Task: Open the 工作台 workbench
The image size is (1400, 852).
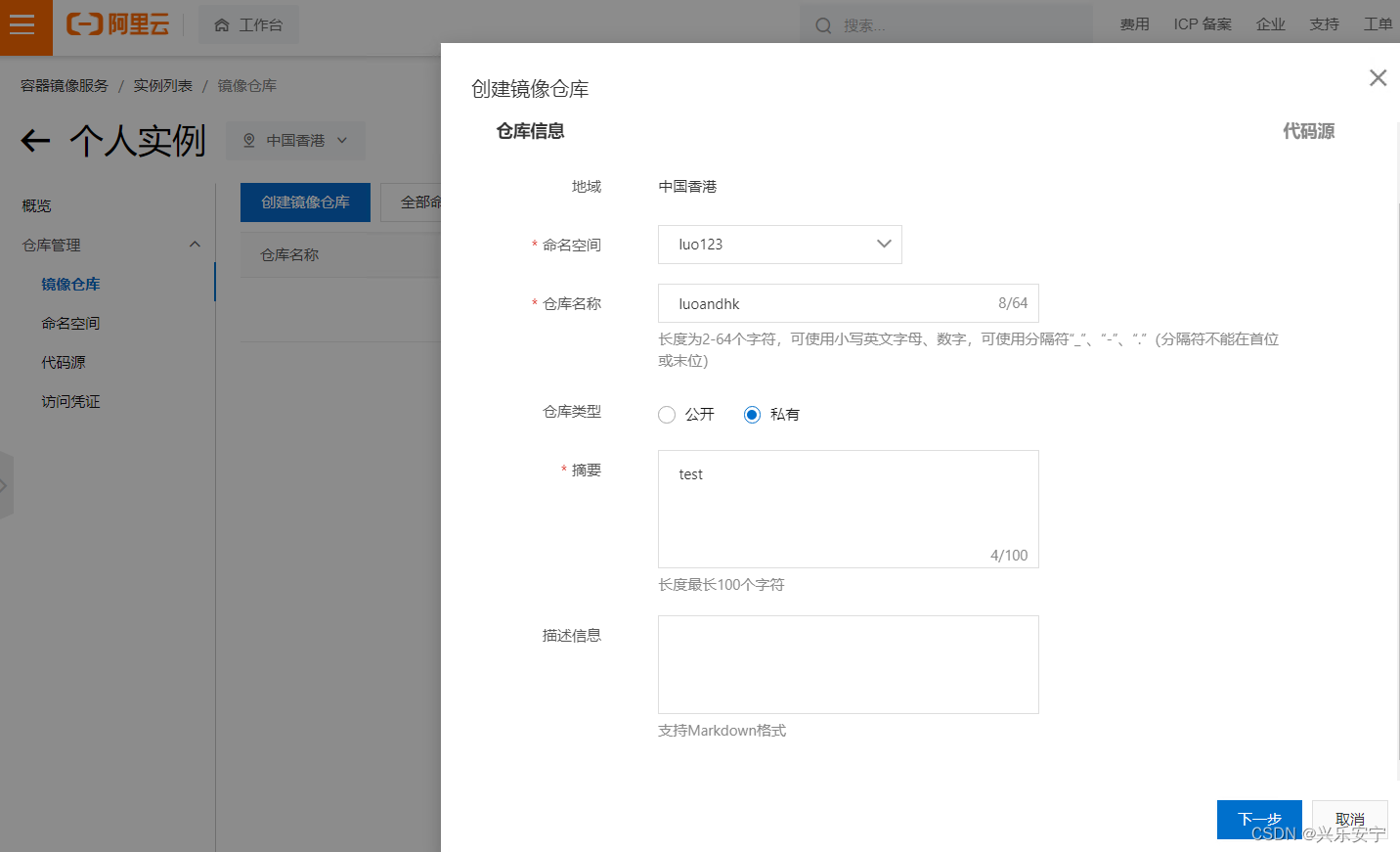Action: tap(248, 23)
